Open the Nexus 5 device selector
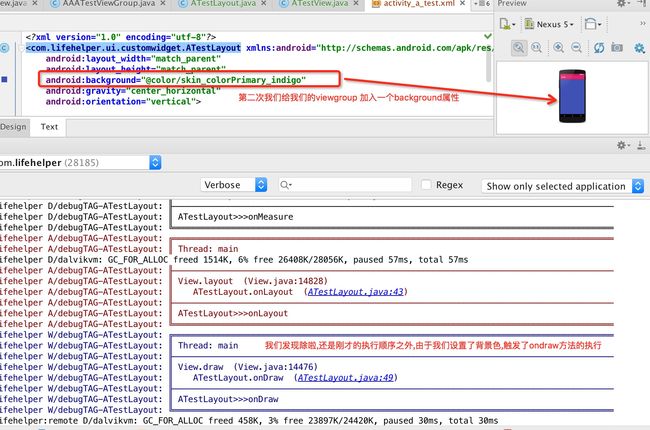 (549, 24)
